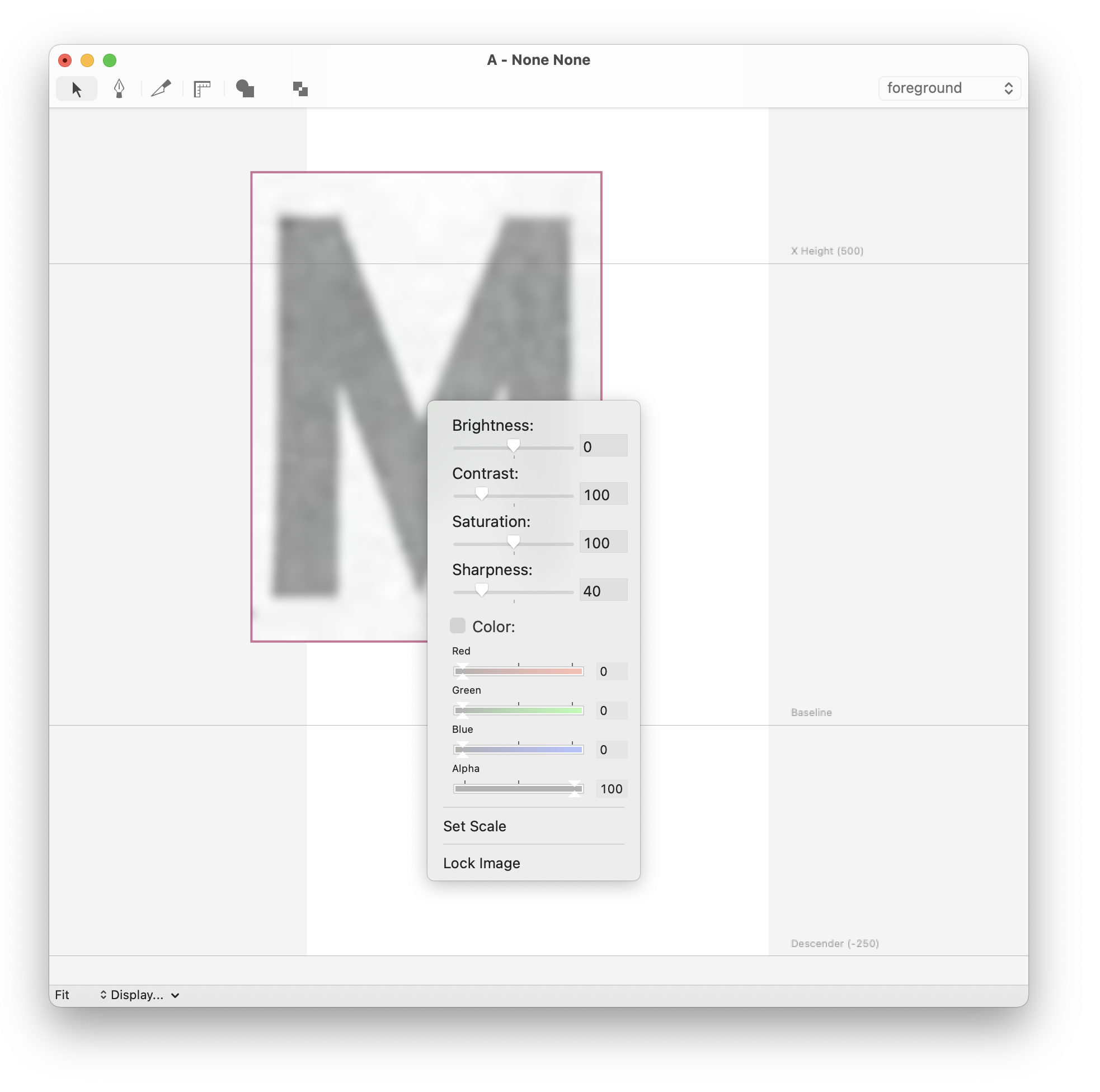This screenshot has height=1092, width=1100.
Task: Select the arrow editing tool
Action: (76, 89)
